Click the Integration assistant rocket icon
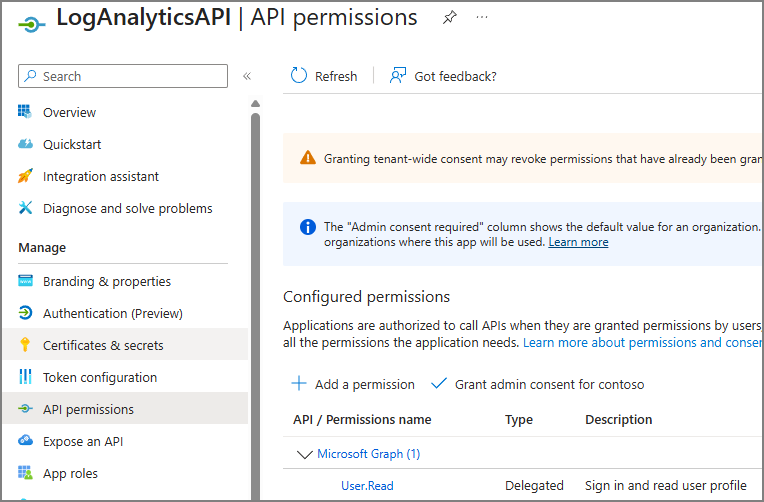This screenshot has height=502, width=764. 26,176
